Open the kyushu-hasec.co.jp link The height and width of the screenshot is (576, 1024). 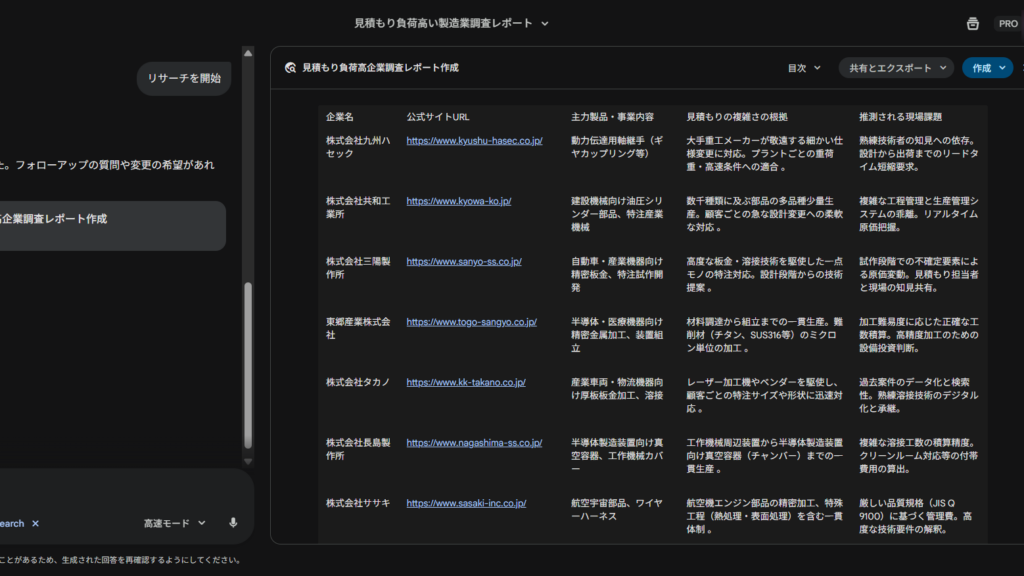point(474,141)
